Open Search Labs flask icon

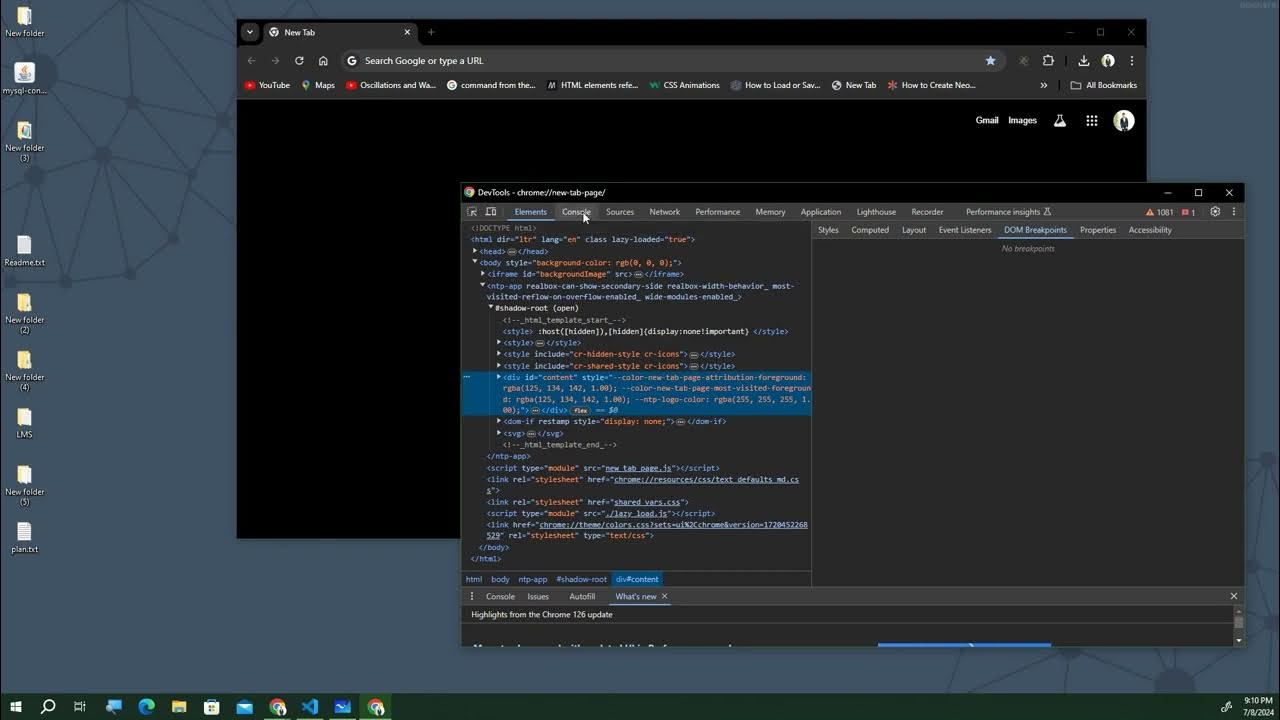tap(1060, 121)
